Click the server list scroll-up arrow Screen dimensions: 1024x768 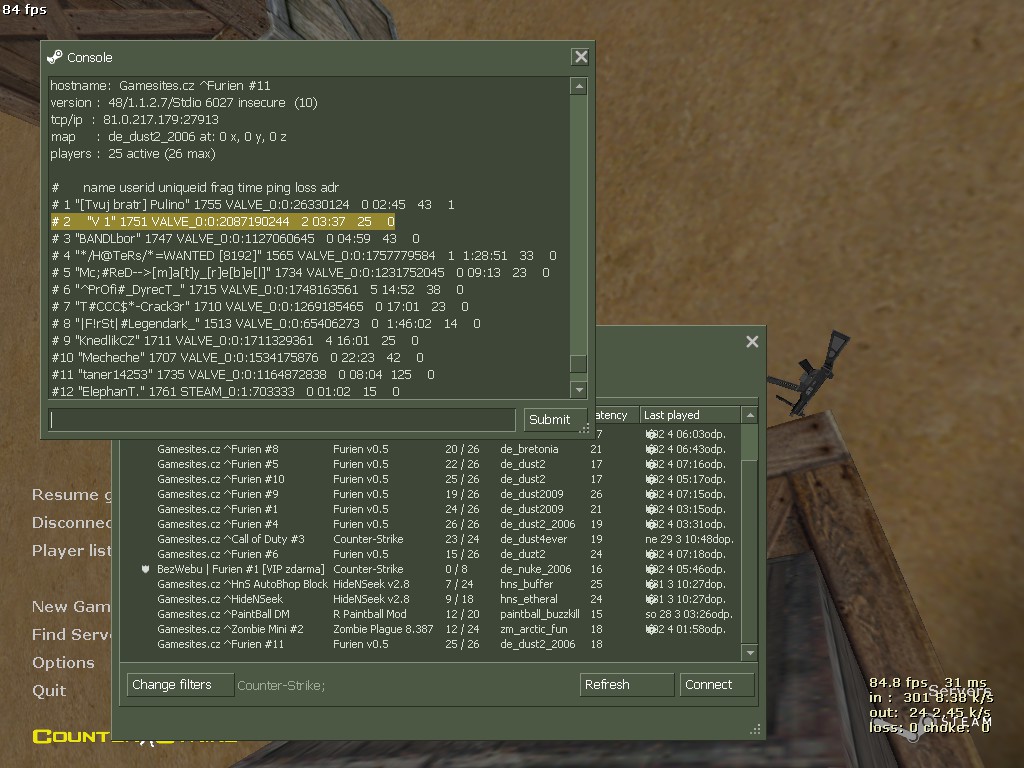point(750,415)
